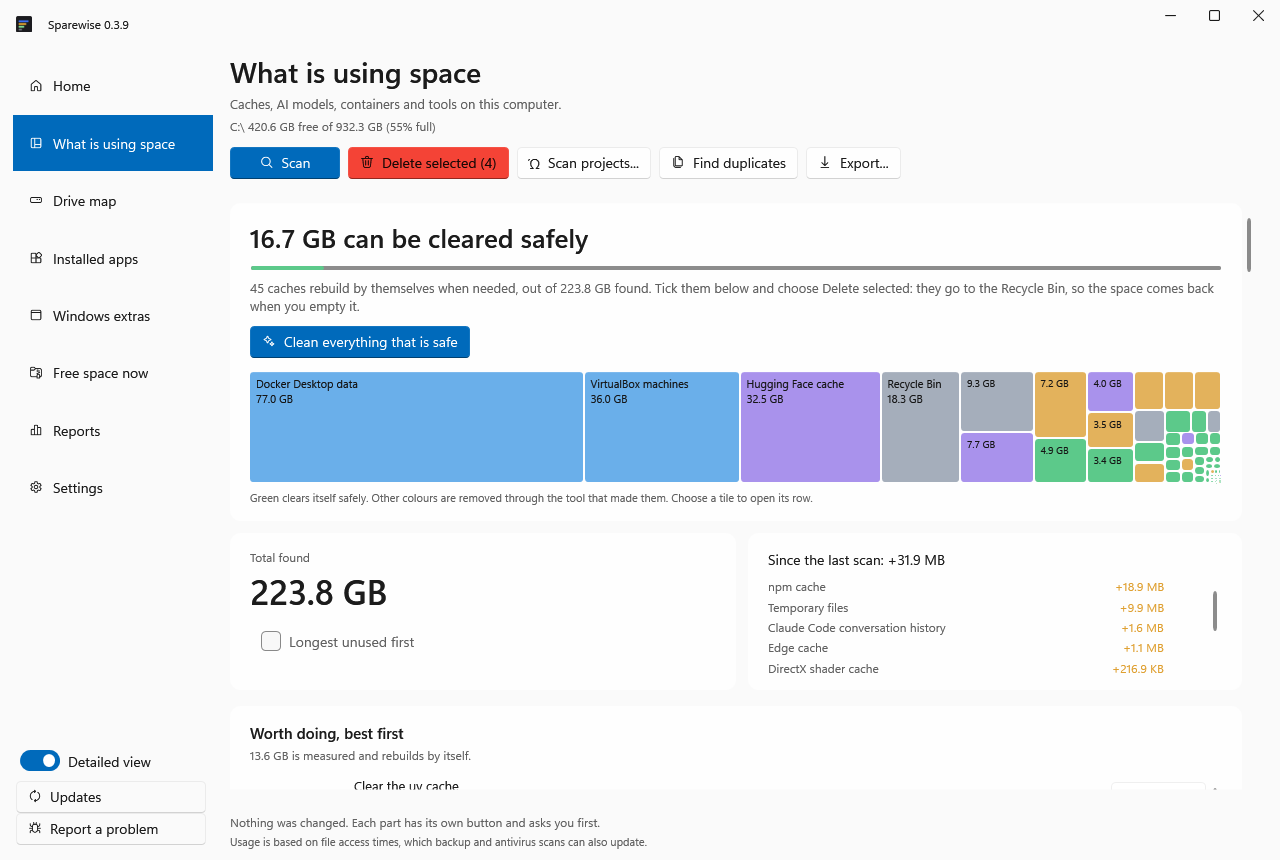Open the Recycle Bin tile in the treemap
1280x860 pixels.
point(920,427)
